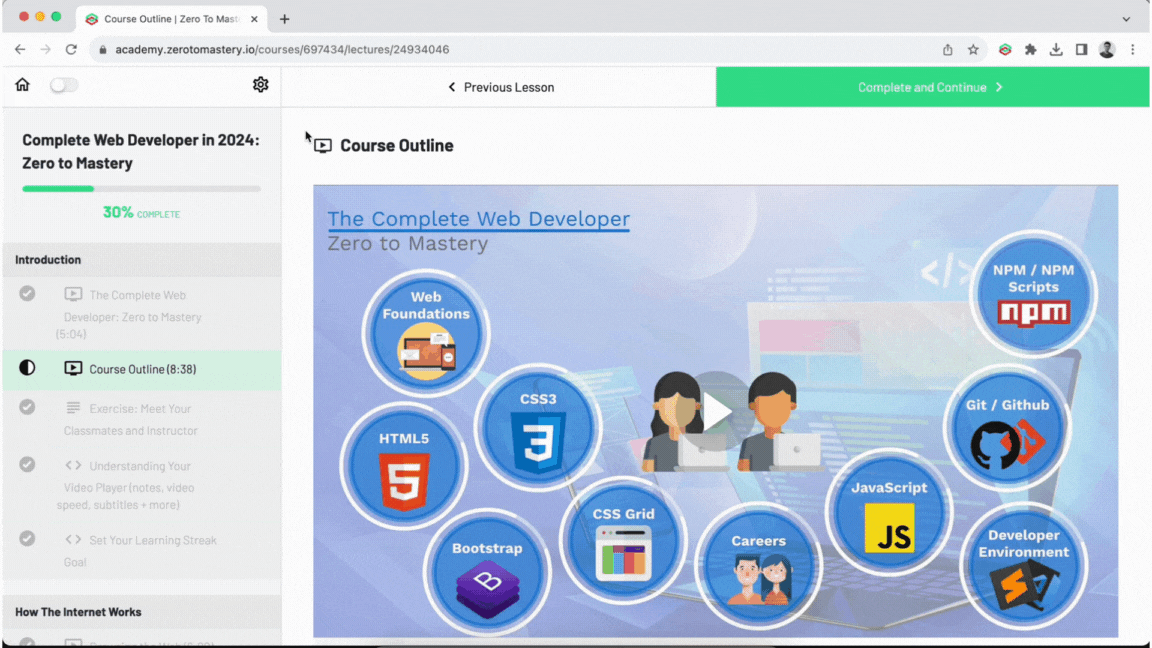Click How The Internet Works section header
Viewport: 1152px width, 648px height.
pos(142,612)
